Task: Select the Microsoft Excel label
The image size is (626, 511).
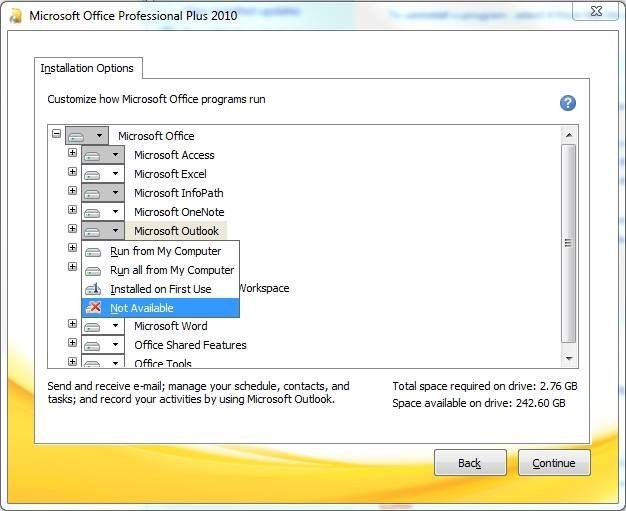Action: point(170,174)
